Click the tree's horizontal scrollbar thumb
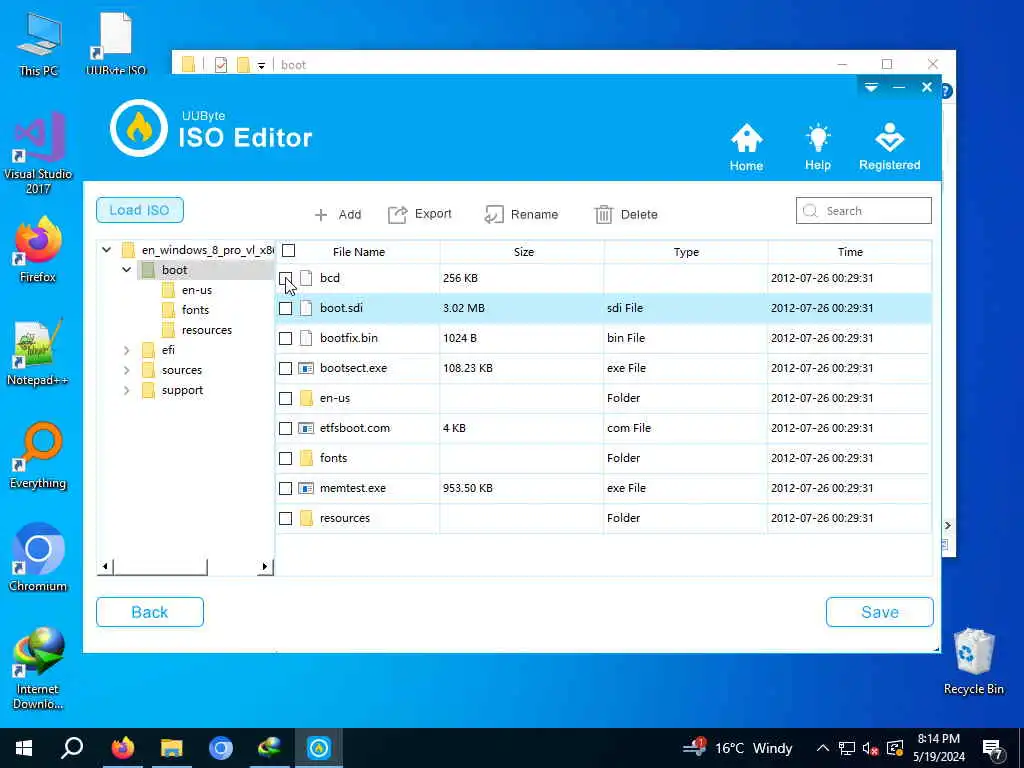Image resolution: width=1024 pixels, height=768 pixels. point(160,566)
